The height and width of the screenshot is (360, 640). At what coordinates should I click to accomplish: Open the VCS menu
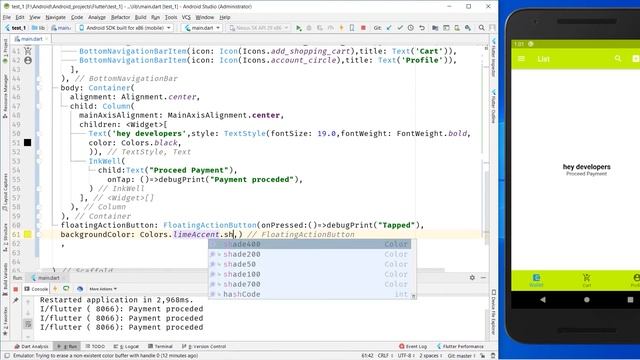pos(186,17)
